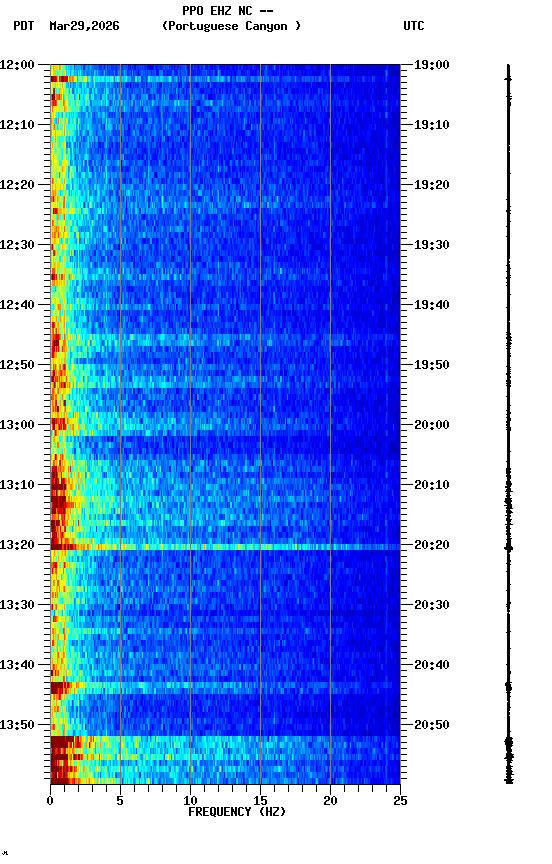Click the 15 Hz frequency axis label
The height and width of the screenshot is (864, 552).
260,801
